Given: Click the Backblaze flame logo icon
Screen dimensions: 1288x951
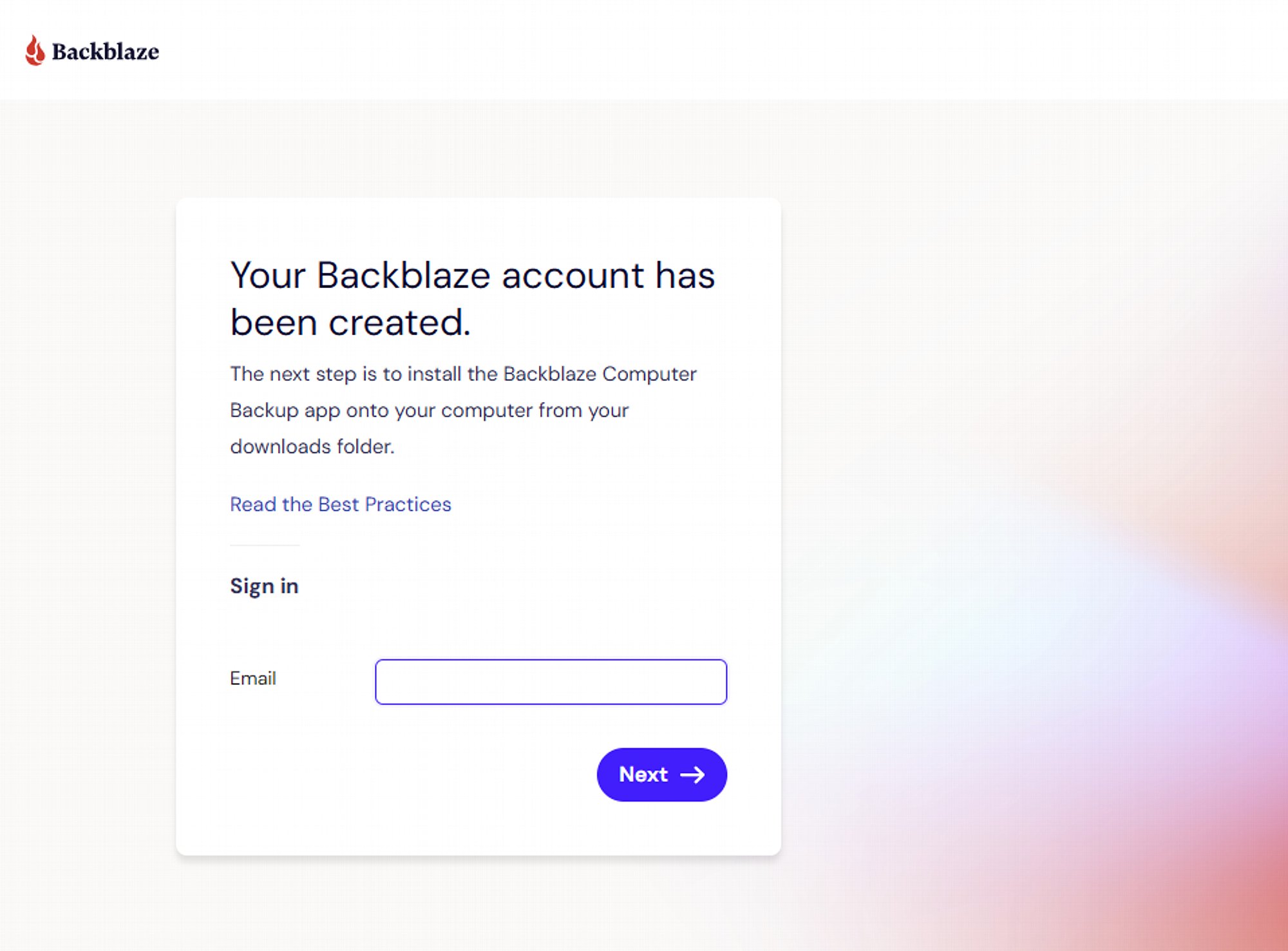Looking at the screenshot, I should point(35,50).
